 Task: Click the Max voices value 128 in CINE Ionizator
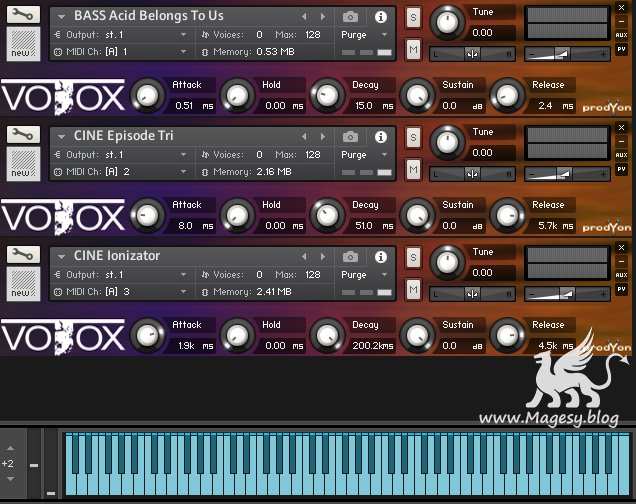coord(313,275)
